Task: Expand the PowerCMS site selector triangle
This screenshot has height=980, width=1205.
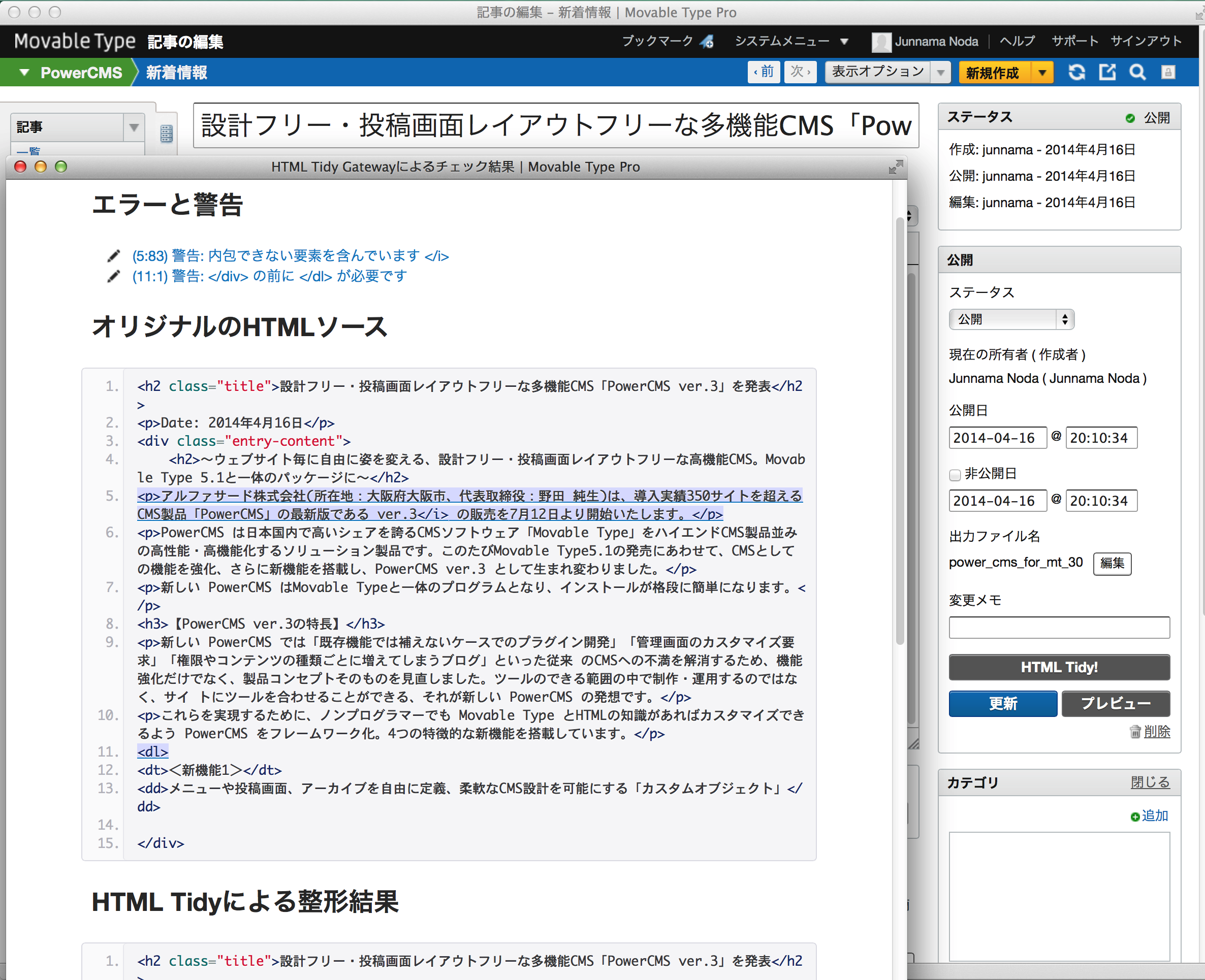Action: 24,72
